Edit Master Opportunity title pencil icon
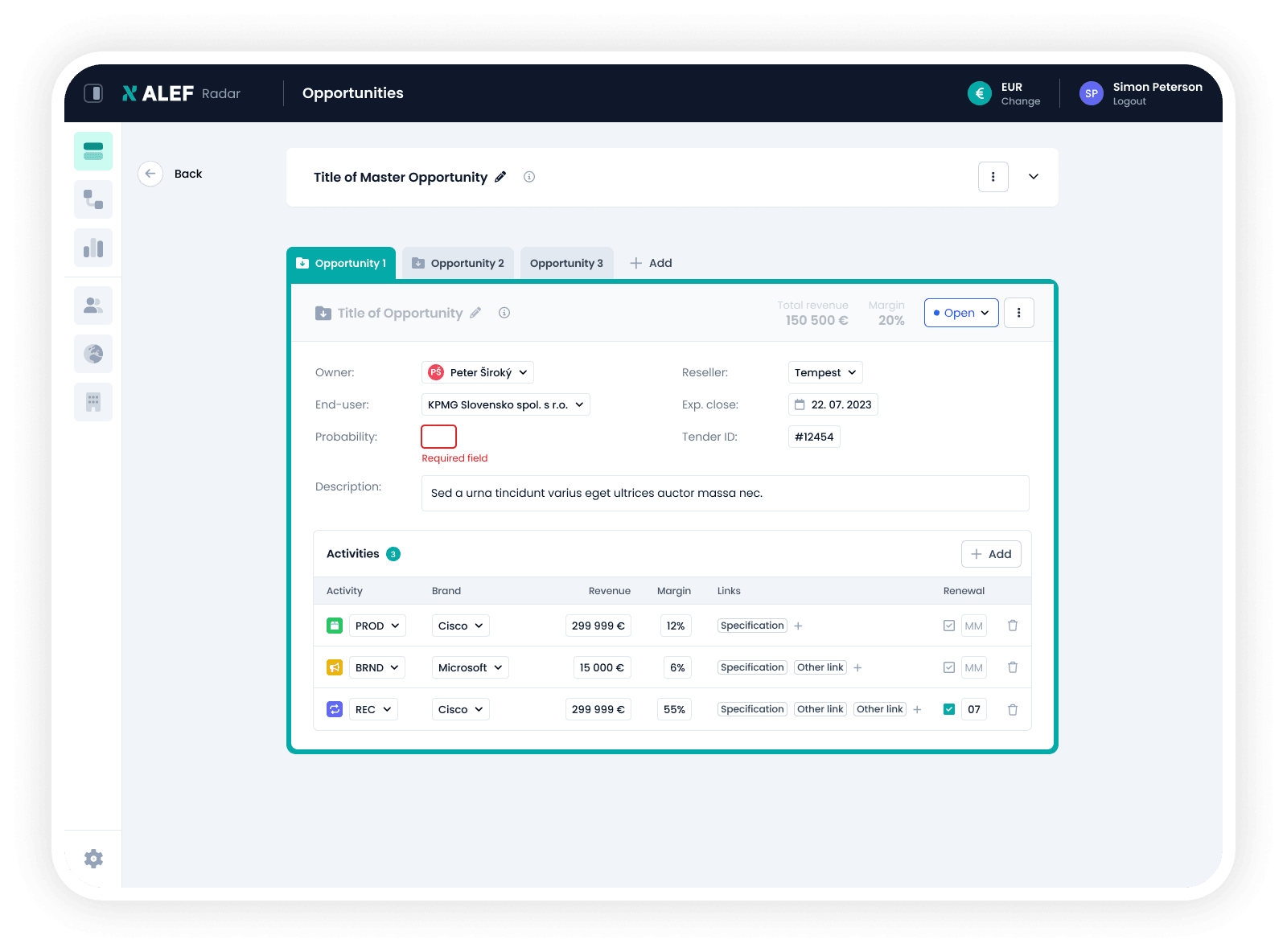1287x952 pixels. tap(500, 177)
